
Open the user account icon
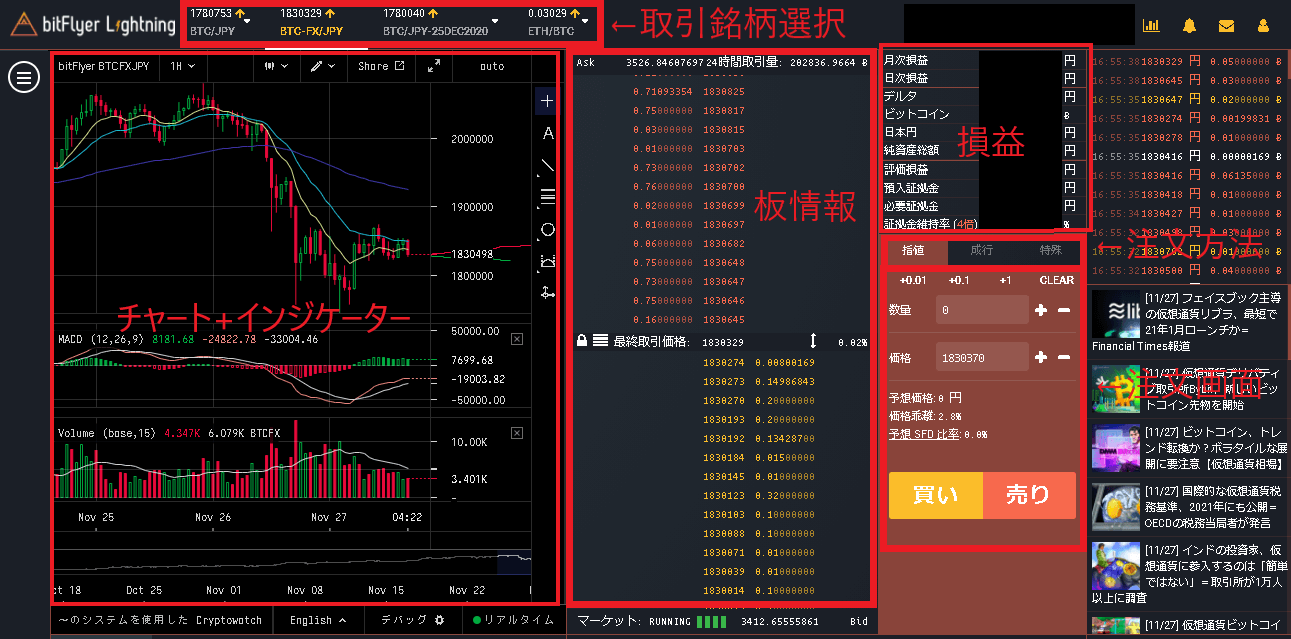coord(1263,25)
